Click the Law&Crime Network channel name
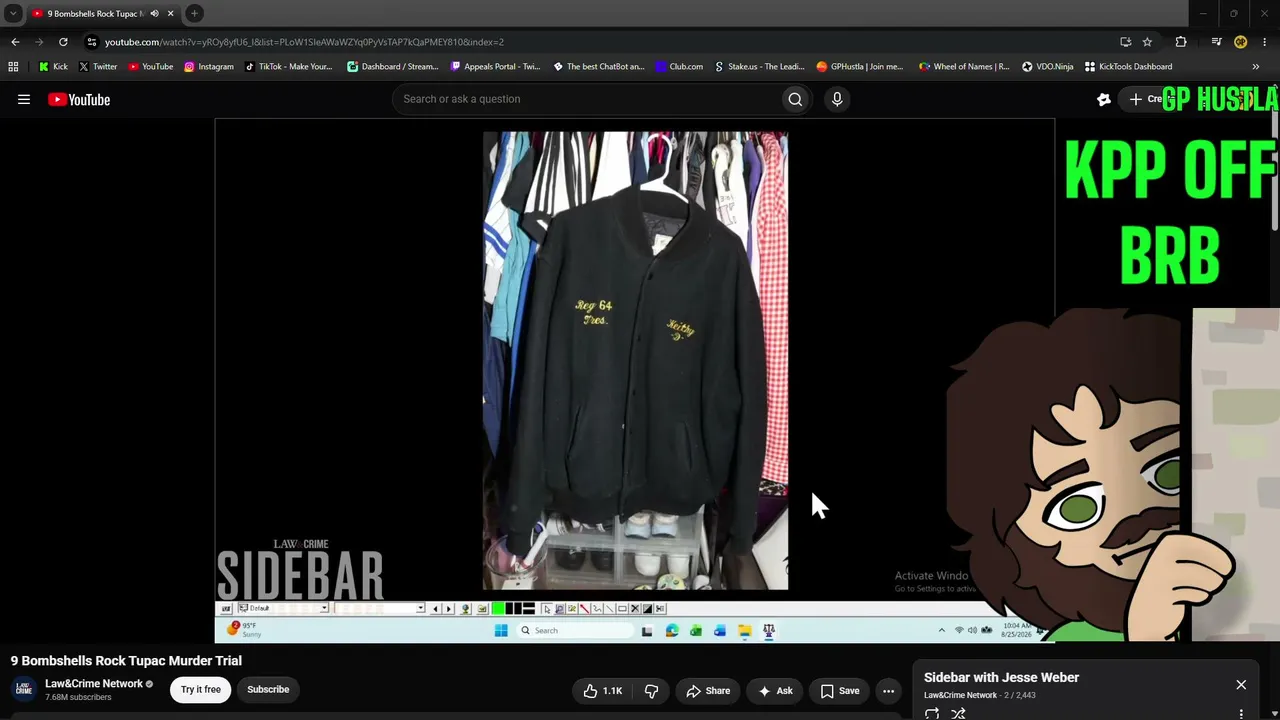 click(94, 684)
